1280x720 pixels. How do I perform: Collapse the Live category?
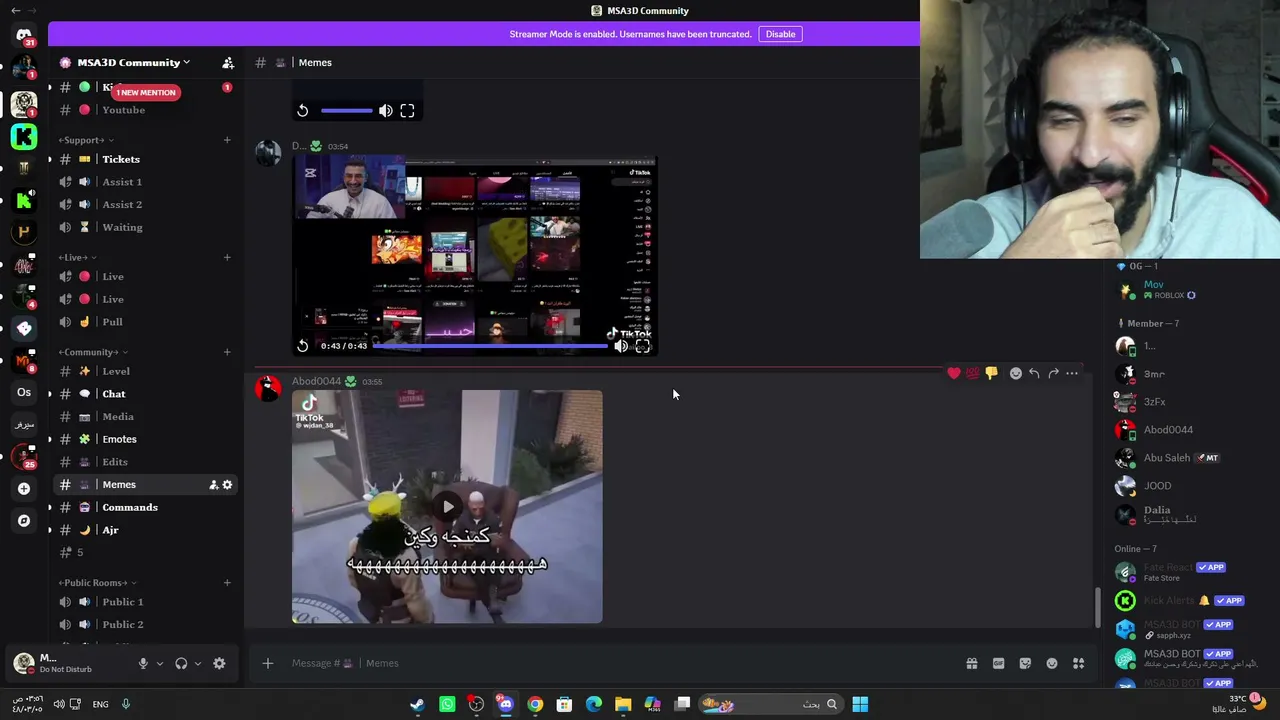click(76, 257)
